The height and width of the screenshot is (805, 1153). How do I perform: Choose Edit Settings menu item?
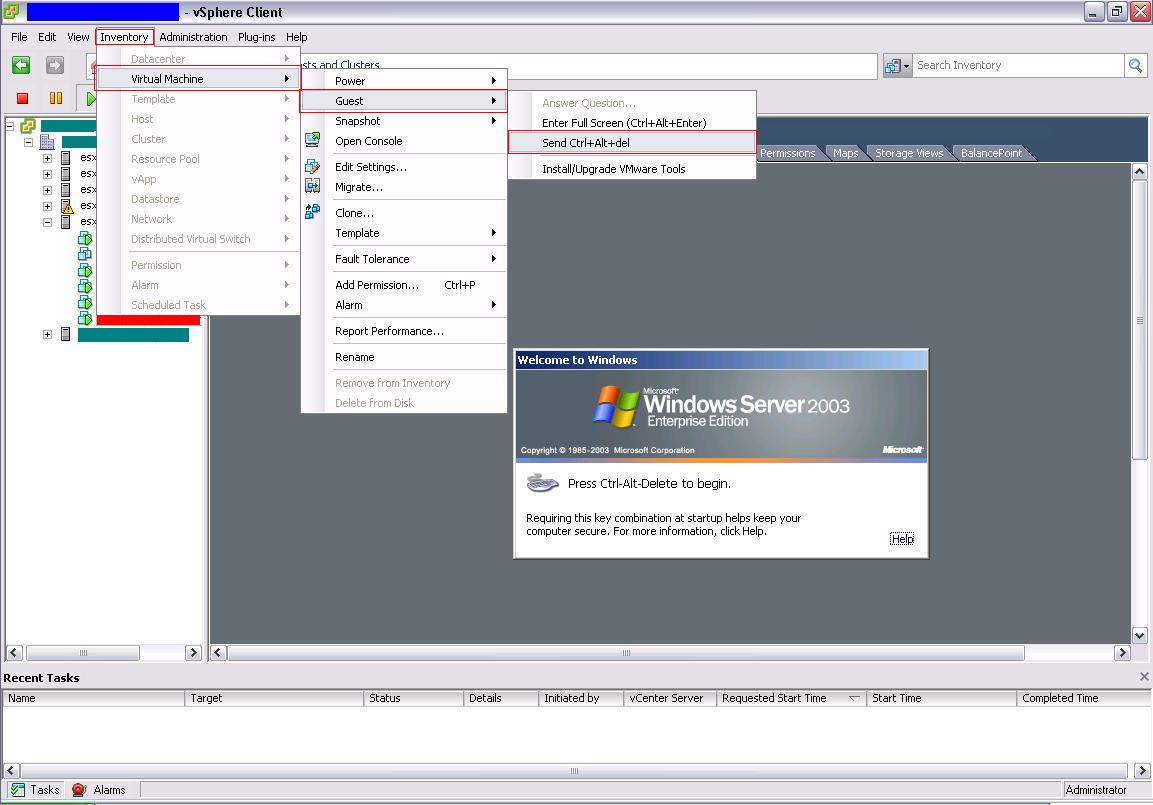pyautogui.click(x=404, y=167)
